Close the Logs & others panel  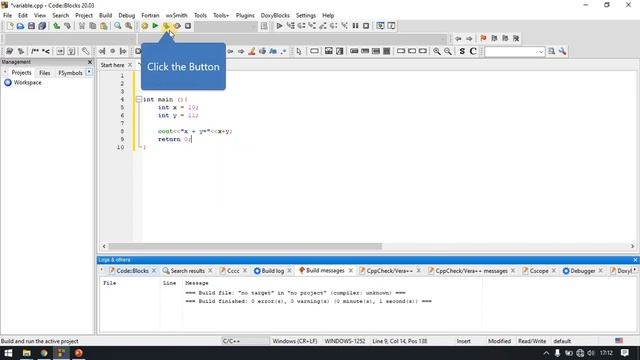635,260
